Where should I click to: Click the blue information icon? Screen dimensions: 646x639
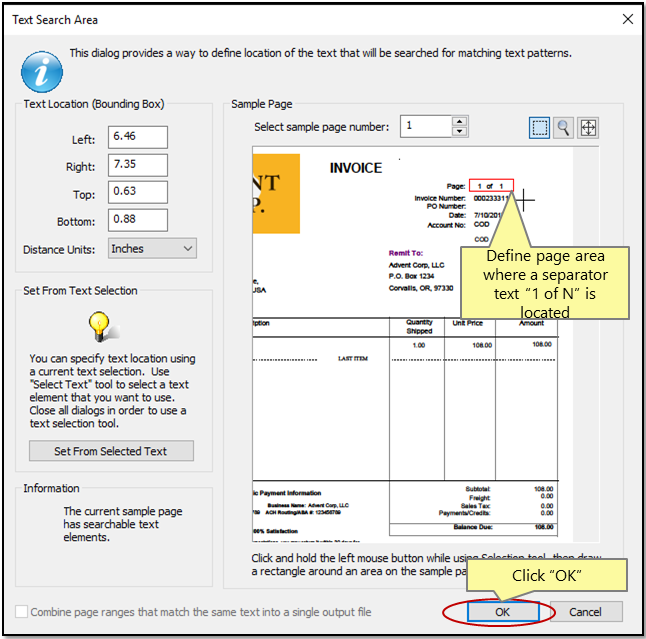[x=42, y=72]
